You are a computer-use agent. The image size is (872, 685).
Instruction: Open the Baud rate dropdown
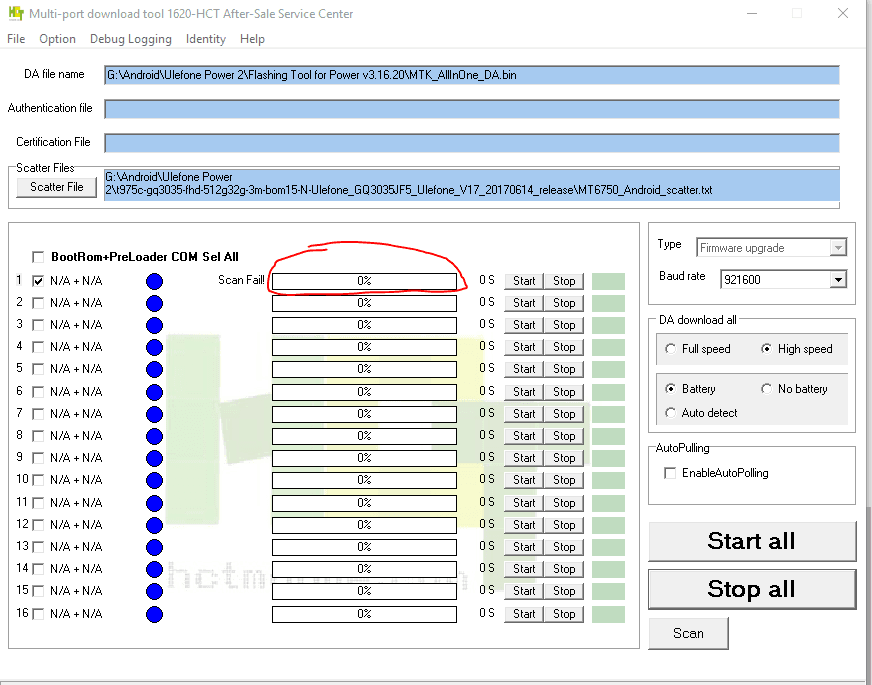pos(838,280)
